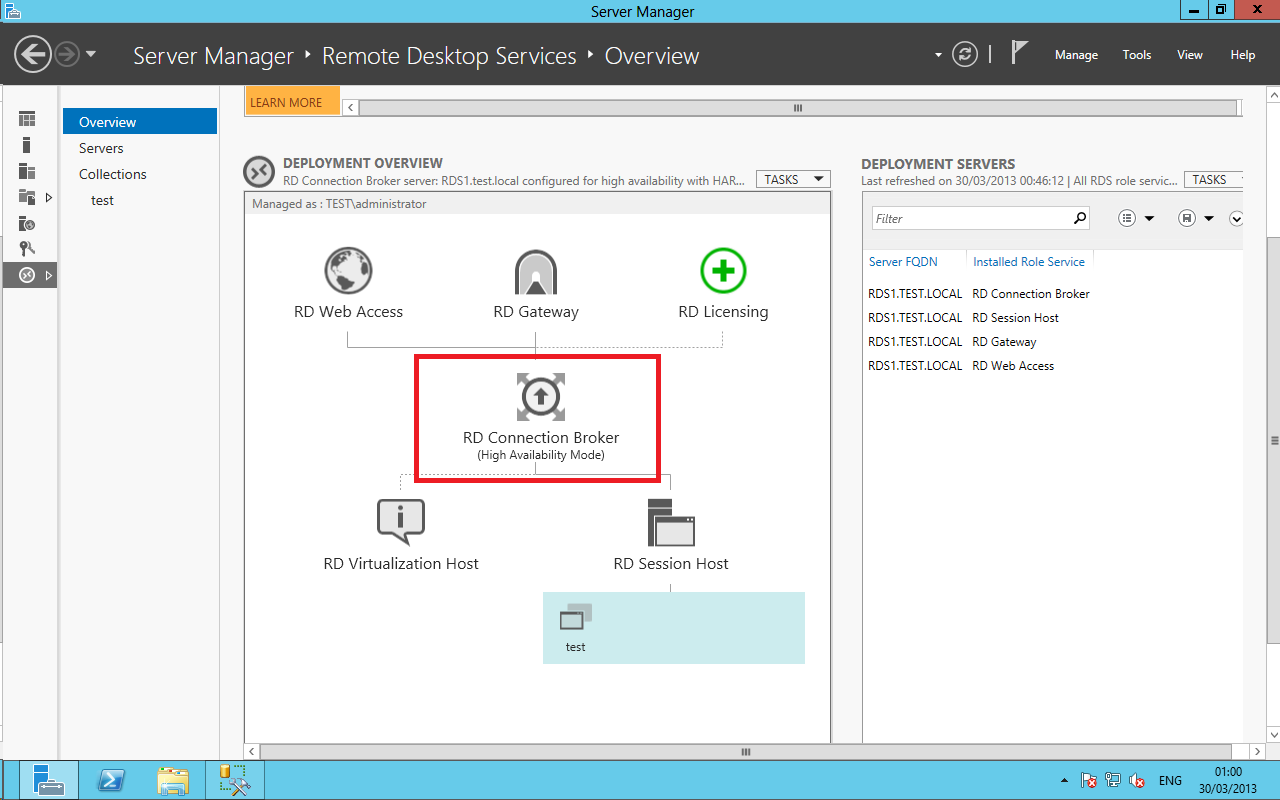
Task: Click the Deployment Overview bottom horizontal scrollbar
Action: 745,751
